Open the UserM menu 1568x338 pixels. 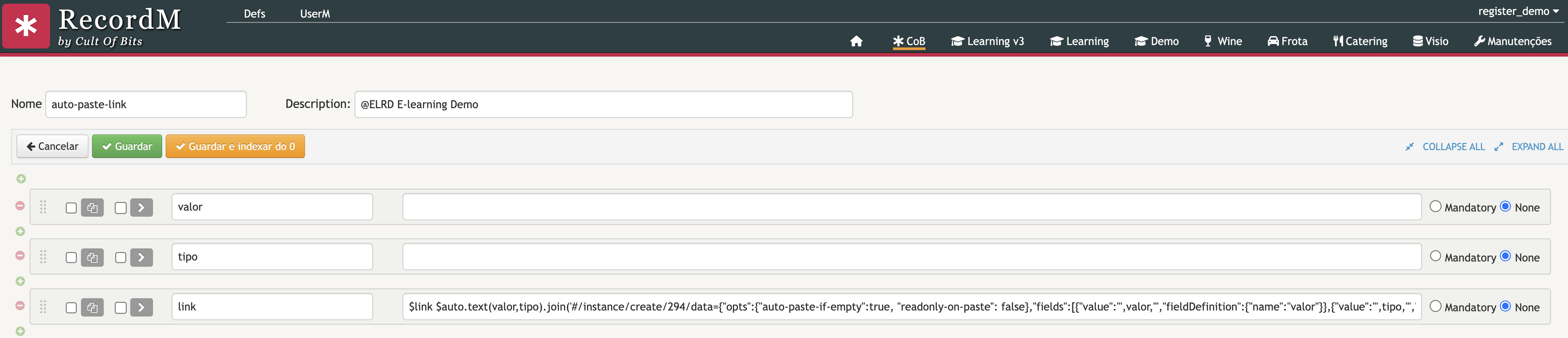pos(315,13)
